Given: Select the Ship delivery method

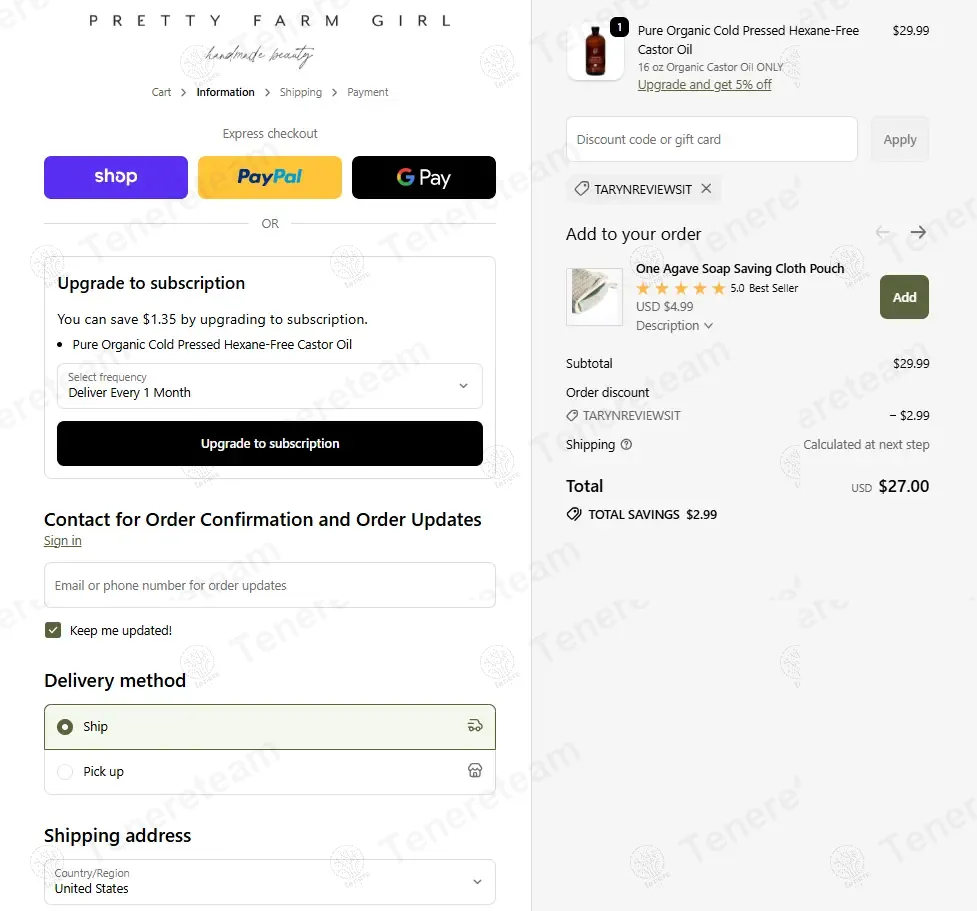Looking at the screenshot, I should 270,727.
